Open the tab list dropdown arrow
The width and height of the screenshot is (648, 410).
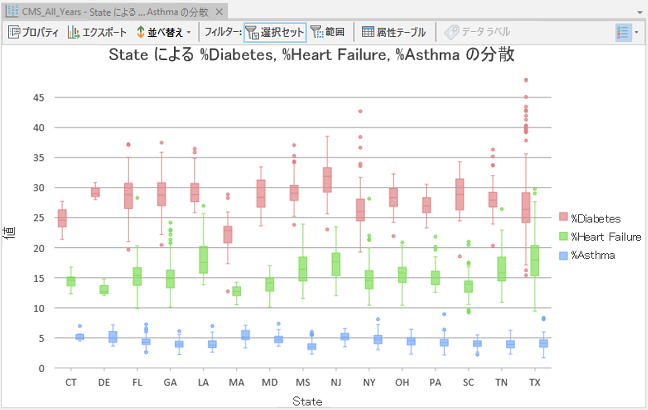click(639, 9)
